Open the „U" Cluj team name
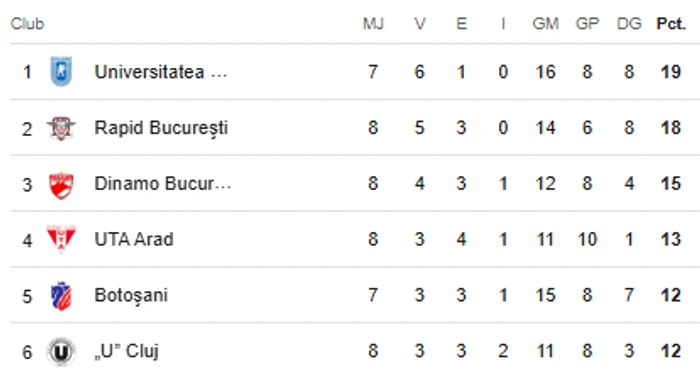Viewport: 700px width, 375px height. 126,351
